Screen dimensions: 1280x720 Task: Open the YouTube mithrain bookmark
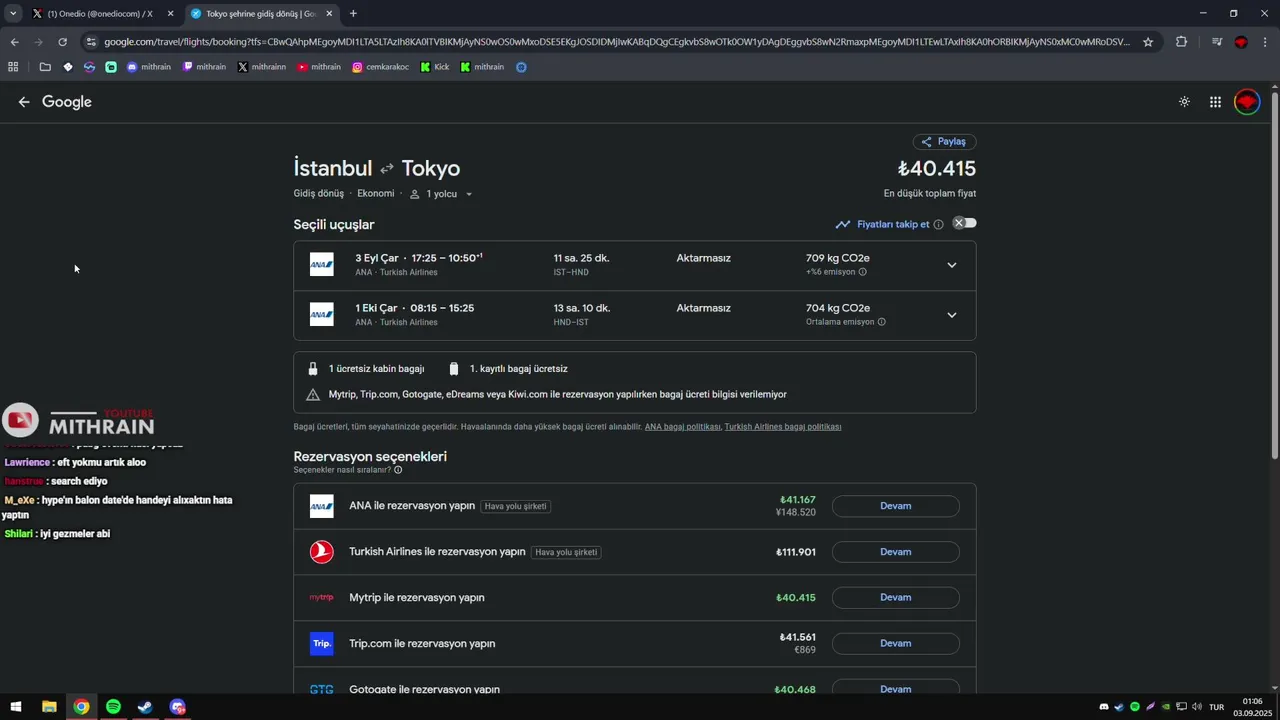[x=319, y=67]
